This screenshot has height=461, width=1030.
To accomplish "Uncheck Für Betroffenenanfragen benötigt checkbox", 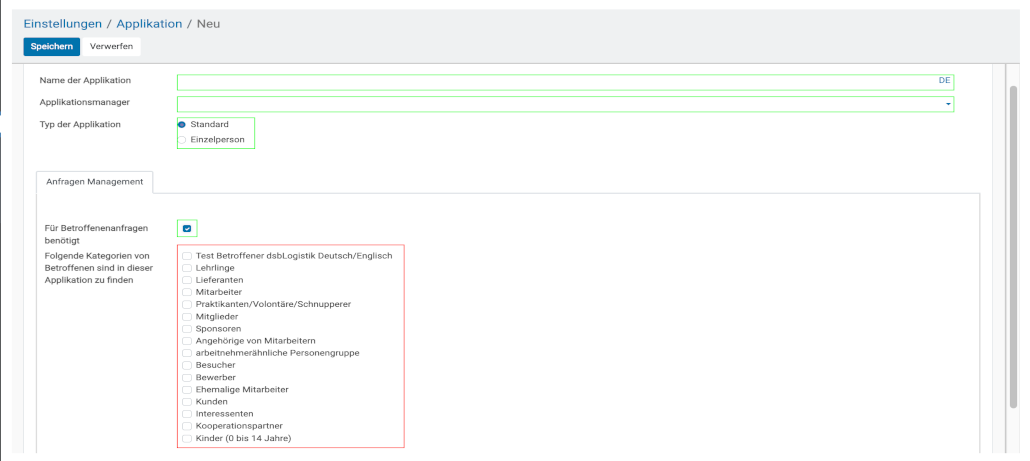I will point(187,229).
